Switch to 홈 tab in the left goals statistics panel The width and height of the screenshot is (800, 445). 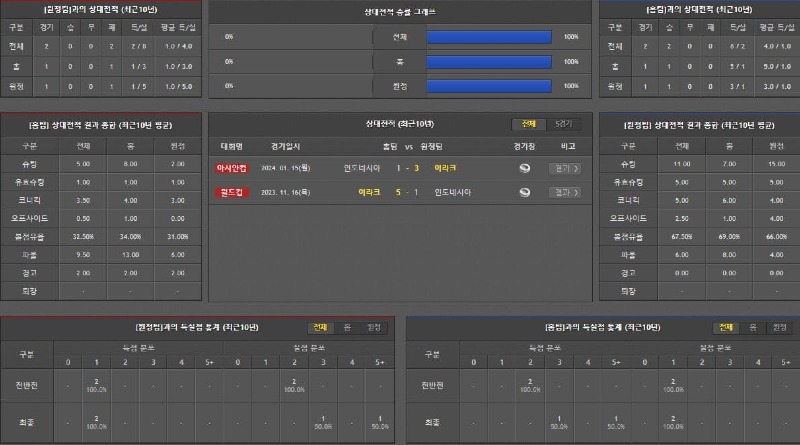[347, 327]
